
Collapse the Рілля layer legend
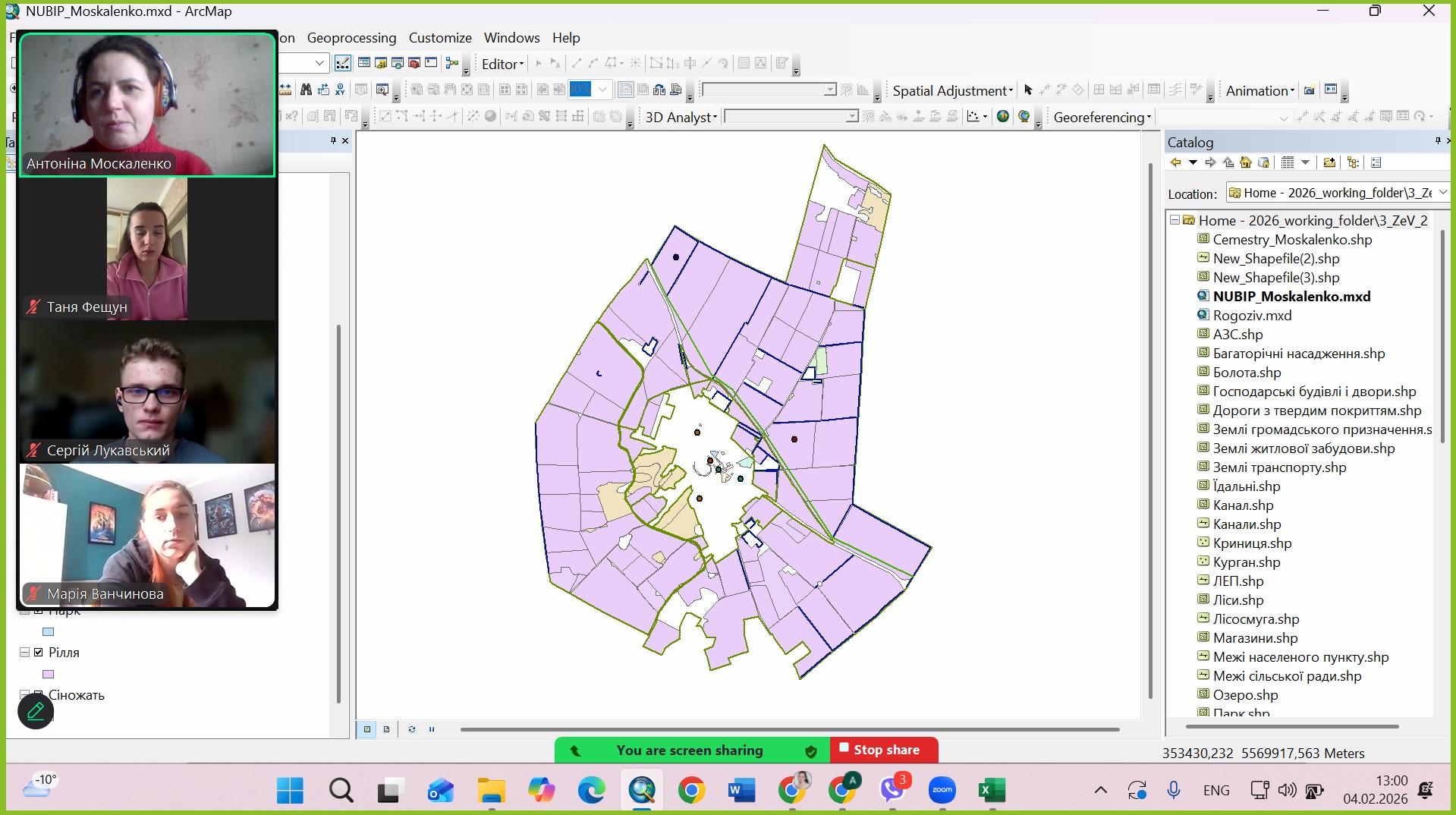click(25, 652)
